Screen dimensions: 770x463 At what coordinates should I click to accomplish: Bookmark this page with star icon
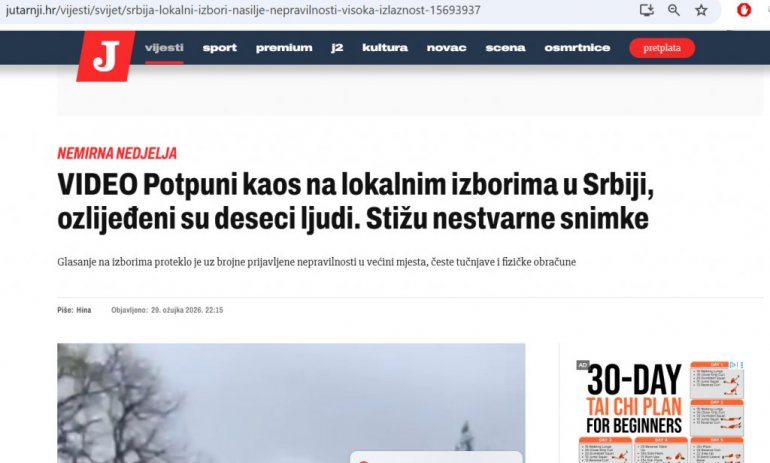pos(701,10)
